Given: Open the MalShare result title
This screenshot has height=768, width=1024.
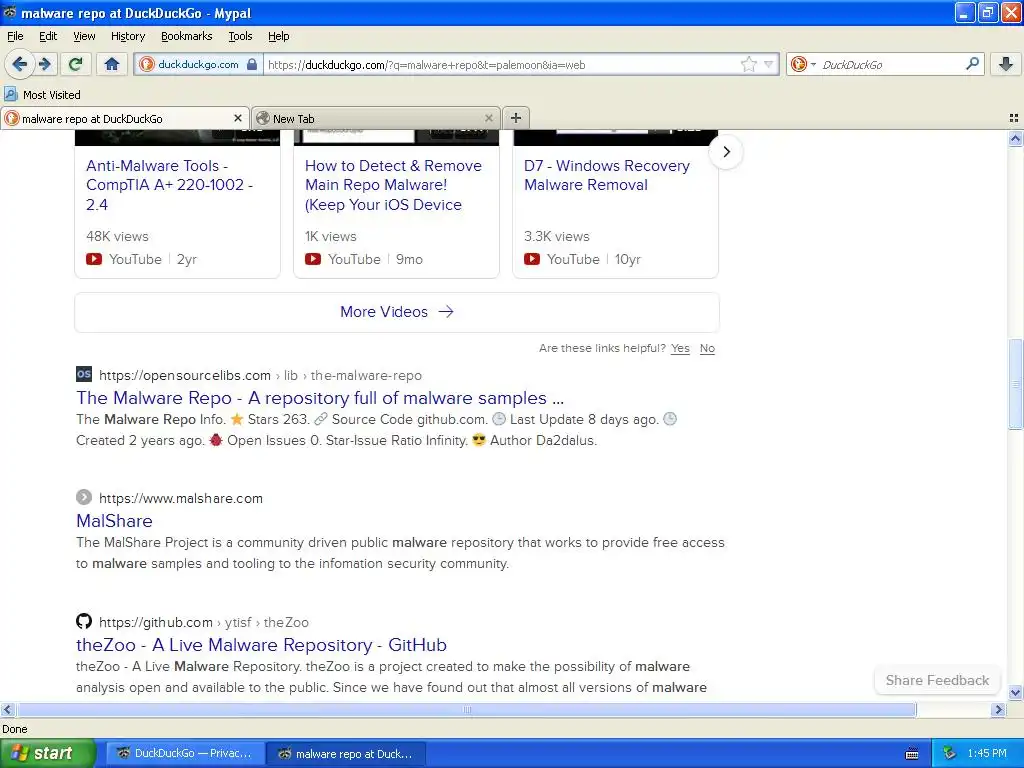Looking at the screenshot, I should coord(114,520).
